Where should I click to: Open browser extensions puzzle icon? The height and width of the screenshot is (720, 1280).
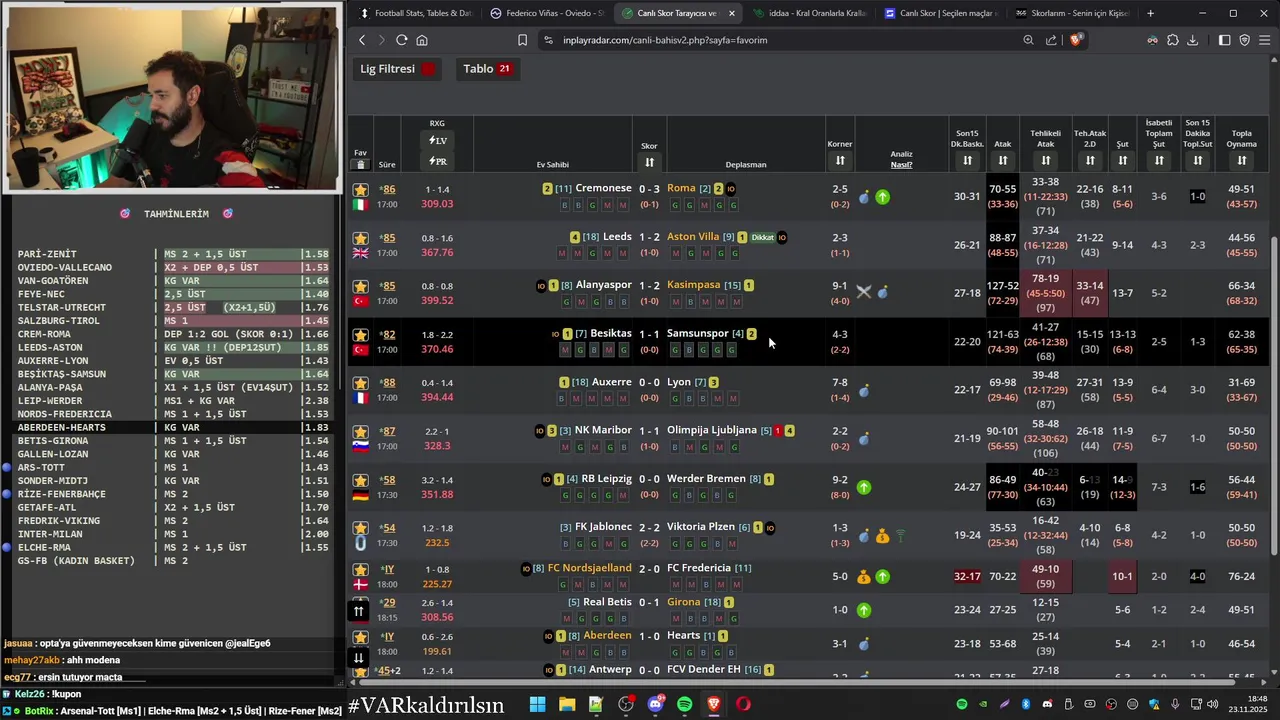pos(1173,40)
